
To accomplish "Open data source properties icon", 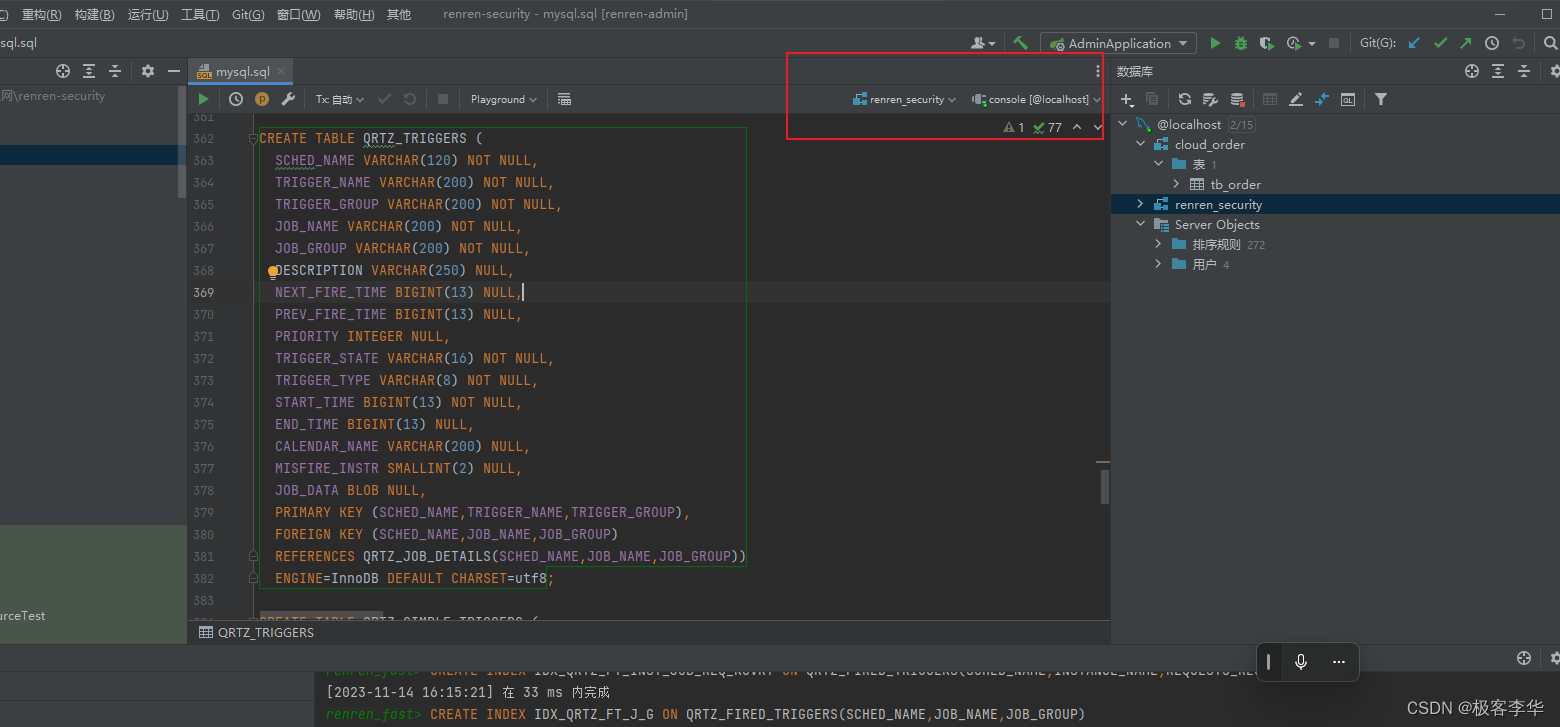I will [x=1210, y=99].
